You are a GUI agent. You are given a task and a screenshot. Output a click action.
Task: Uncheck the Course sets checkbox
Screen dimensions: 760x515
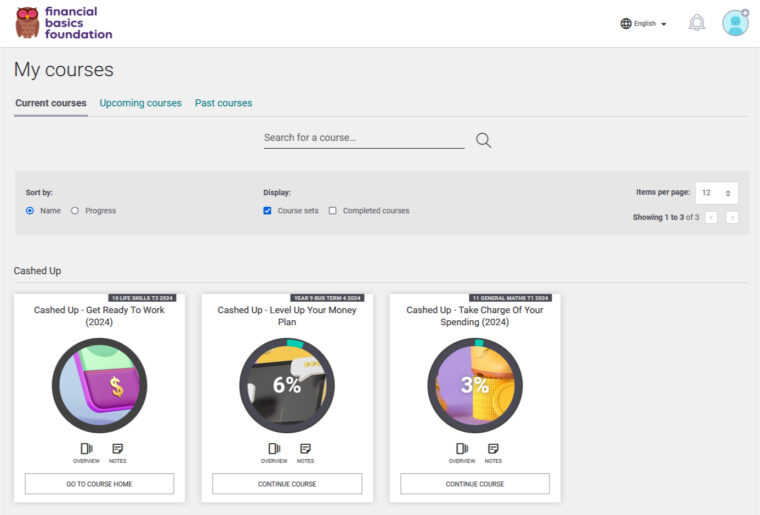268,211
